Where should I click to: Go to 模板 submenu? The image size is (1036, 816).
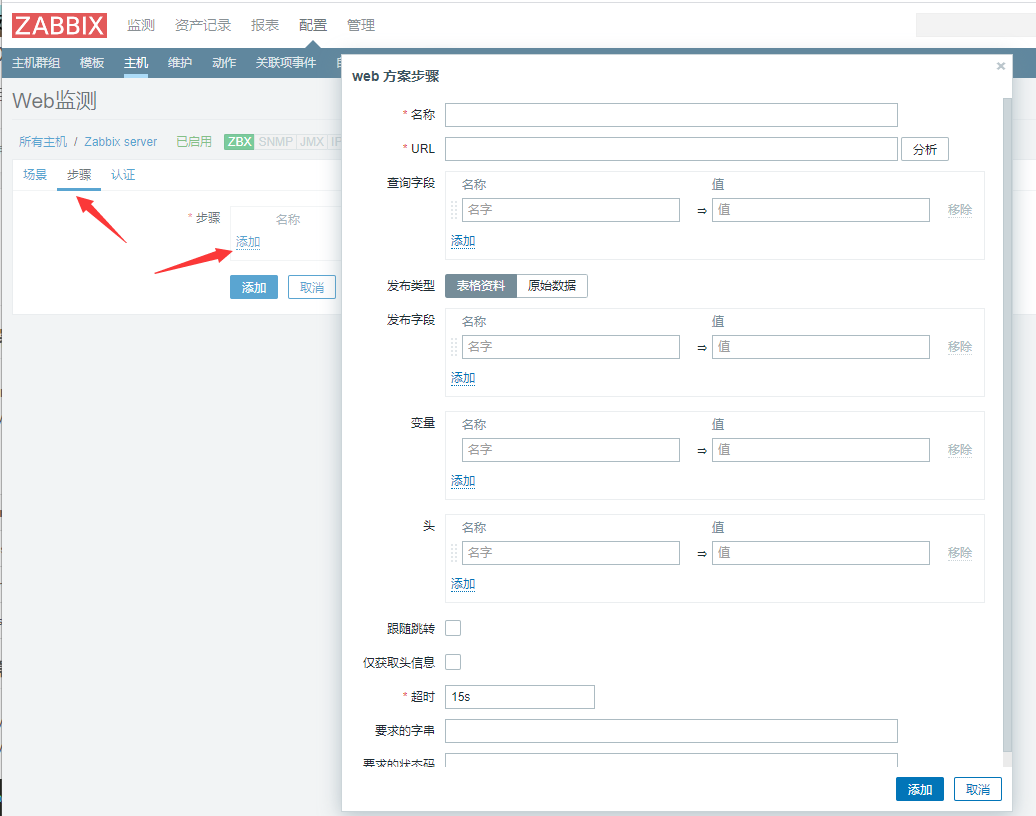pyautogui.click(x=92, y=63)
